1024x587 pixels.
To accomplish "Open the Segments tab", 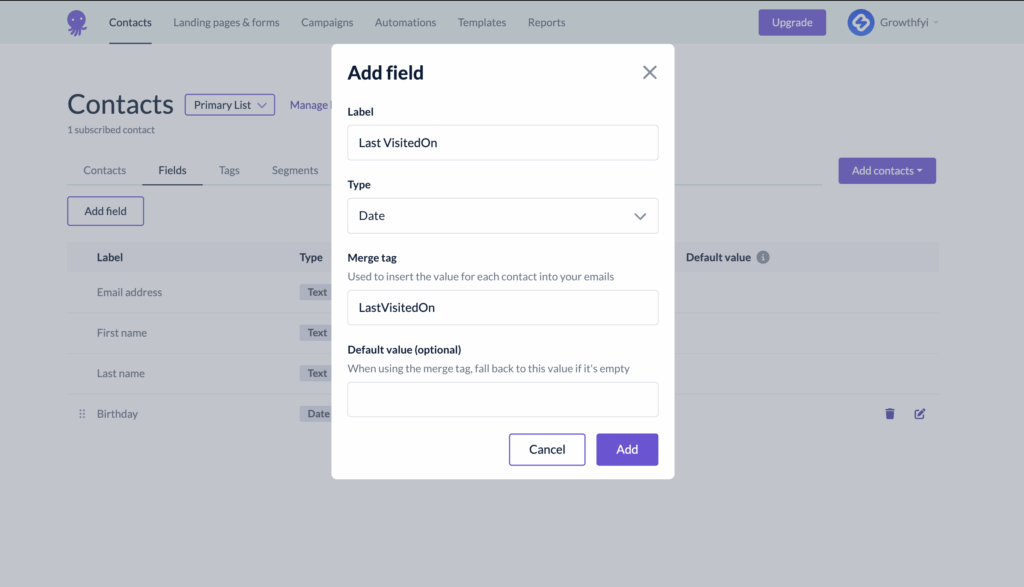I will [x=295, y=170].
